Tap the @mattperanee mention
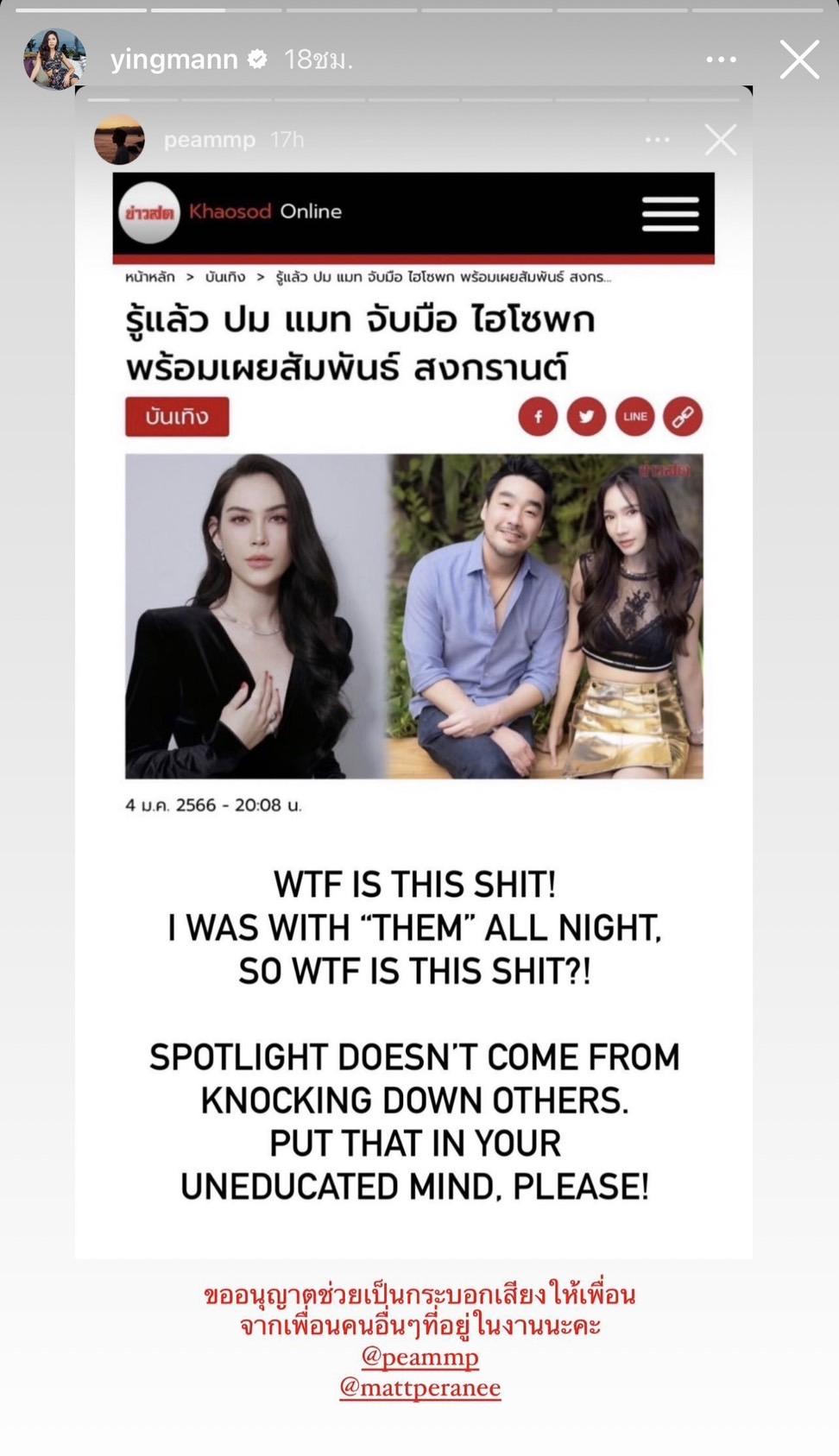 (420, 1388)
